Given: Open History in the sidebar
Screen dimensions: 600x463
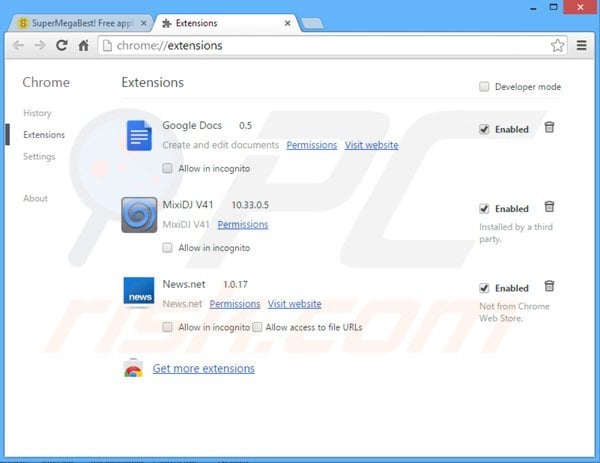Looking at the screenshot, I should tap(37, 113).
